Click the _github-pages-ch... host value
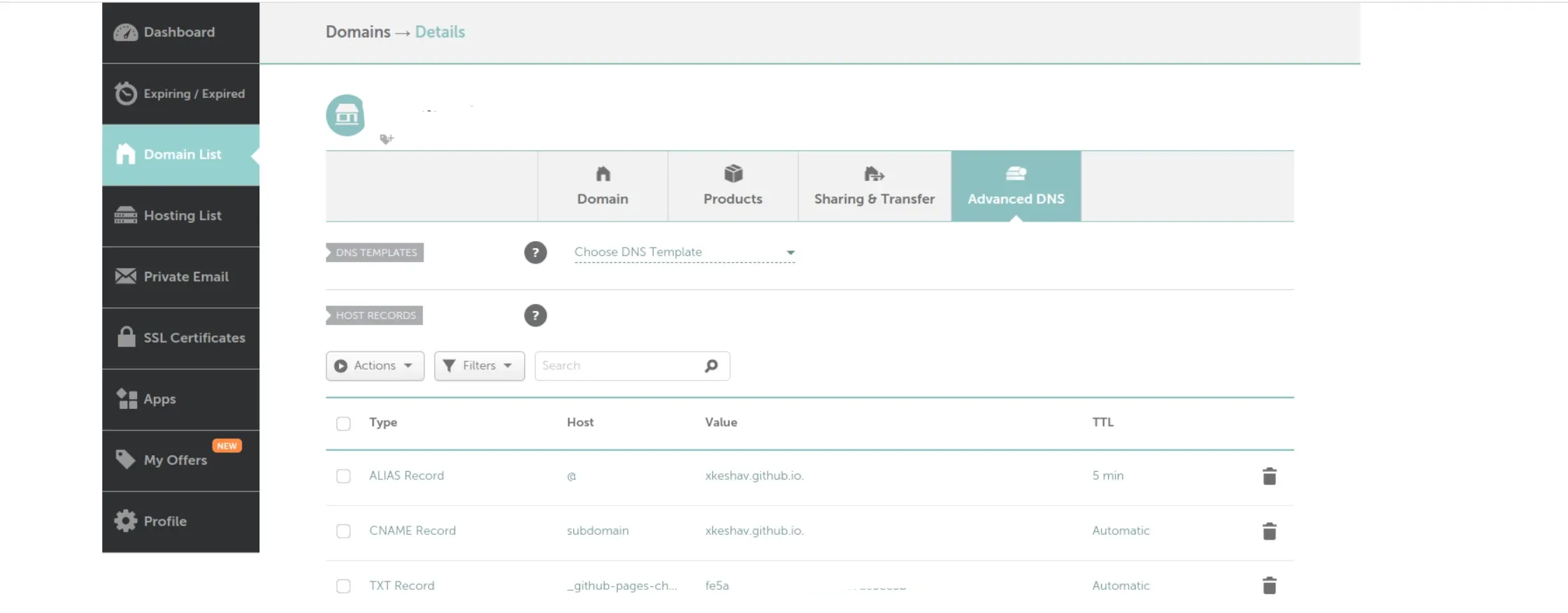This screenshot has height=613, width=1568. pos(621,586)
